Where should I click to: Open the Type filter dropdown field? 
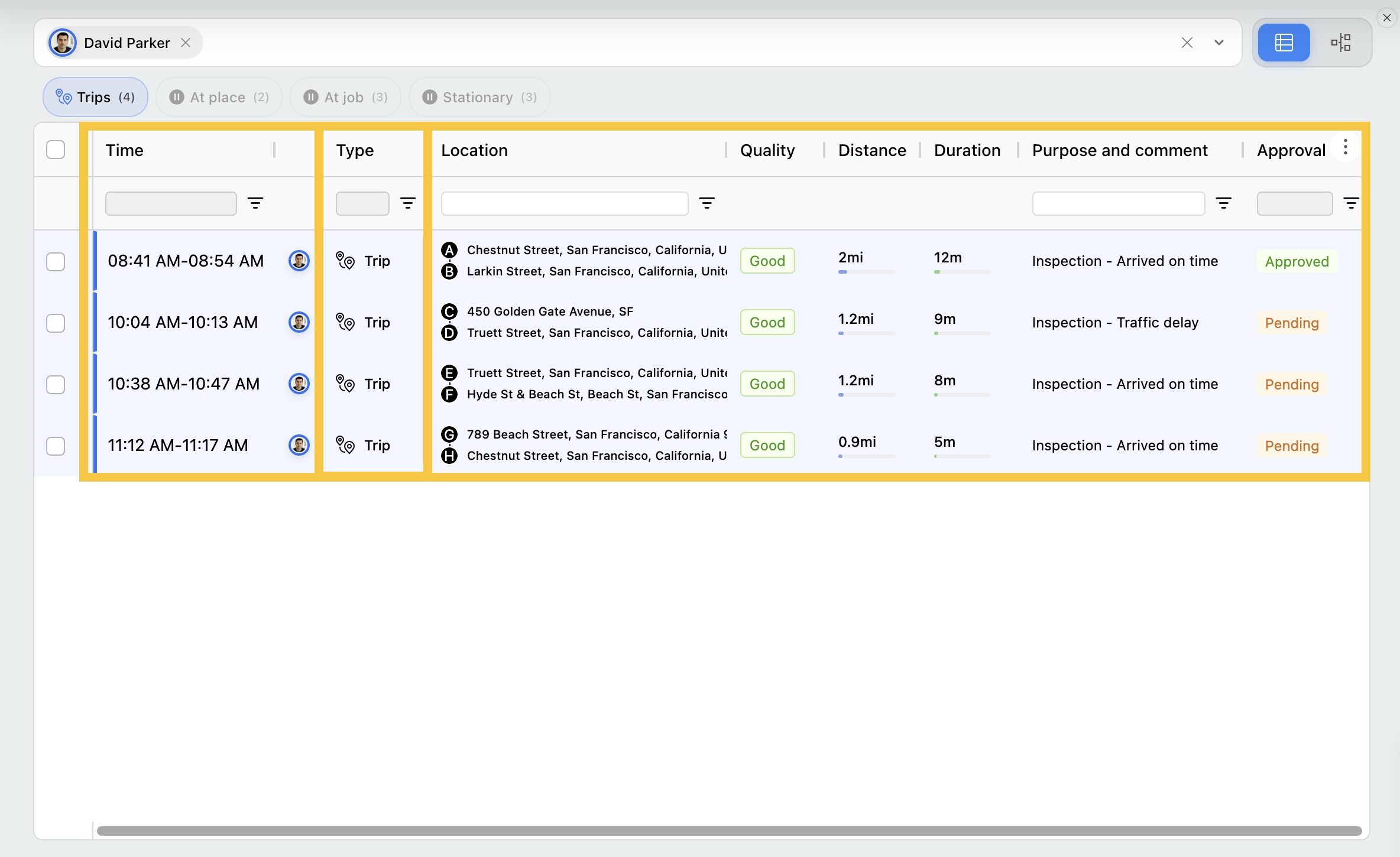point(362,203)
